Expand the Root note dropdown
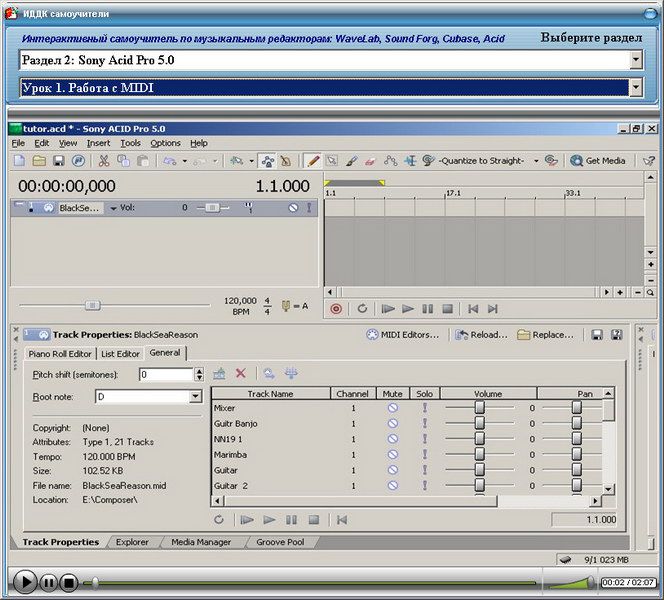 pyautogui.click(x=195, y=397)
